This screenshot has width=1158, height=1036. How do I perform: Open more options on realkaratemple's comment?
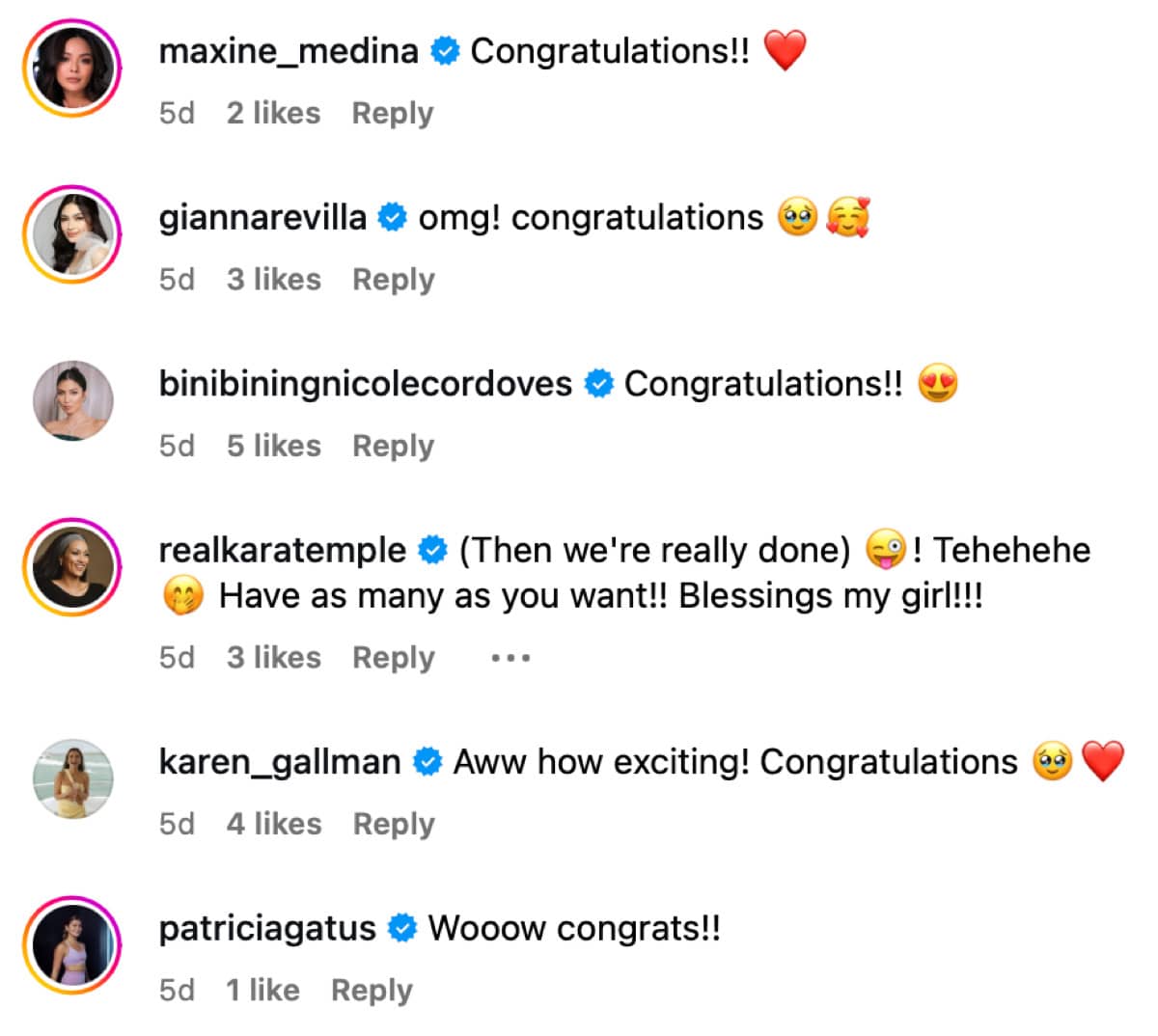(510, 658)
